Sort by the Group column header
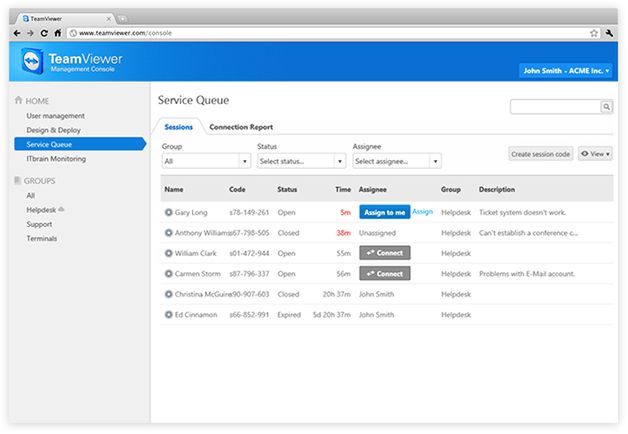Image resolution: width=628 pixels, height=434 pixels. pyautogui.click(x=451, y=189)
